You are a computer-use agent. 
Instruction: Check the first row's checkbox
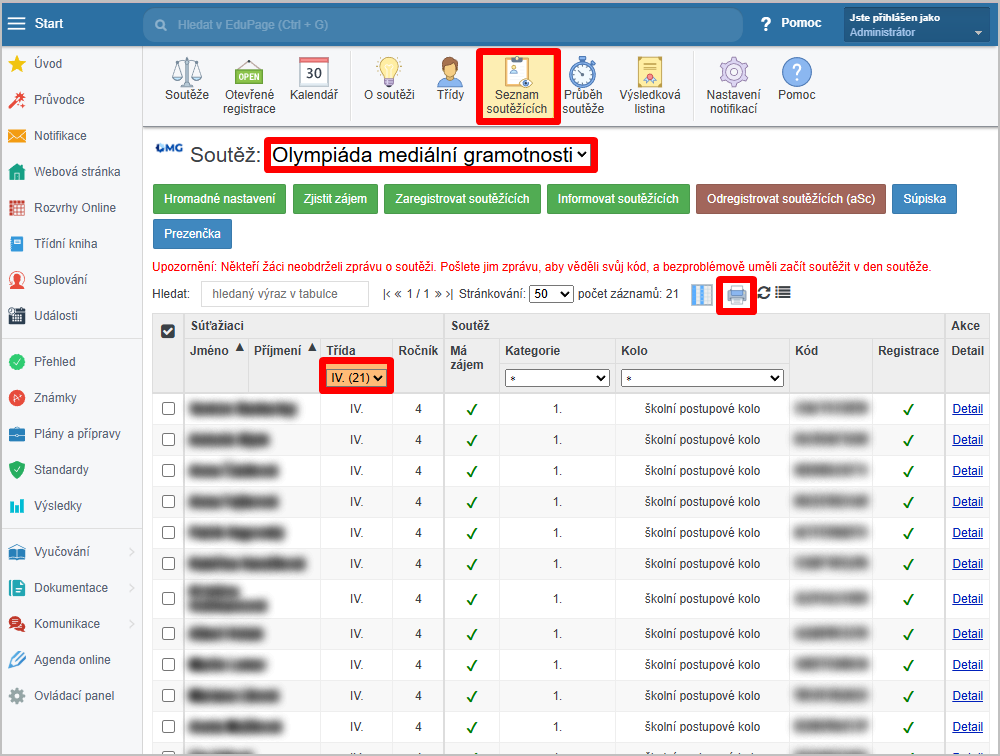(x=168, y=408)
